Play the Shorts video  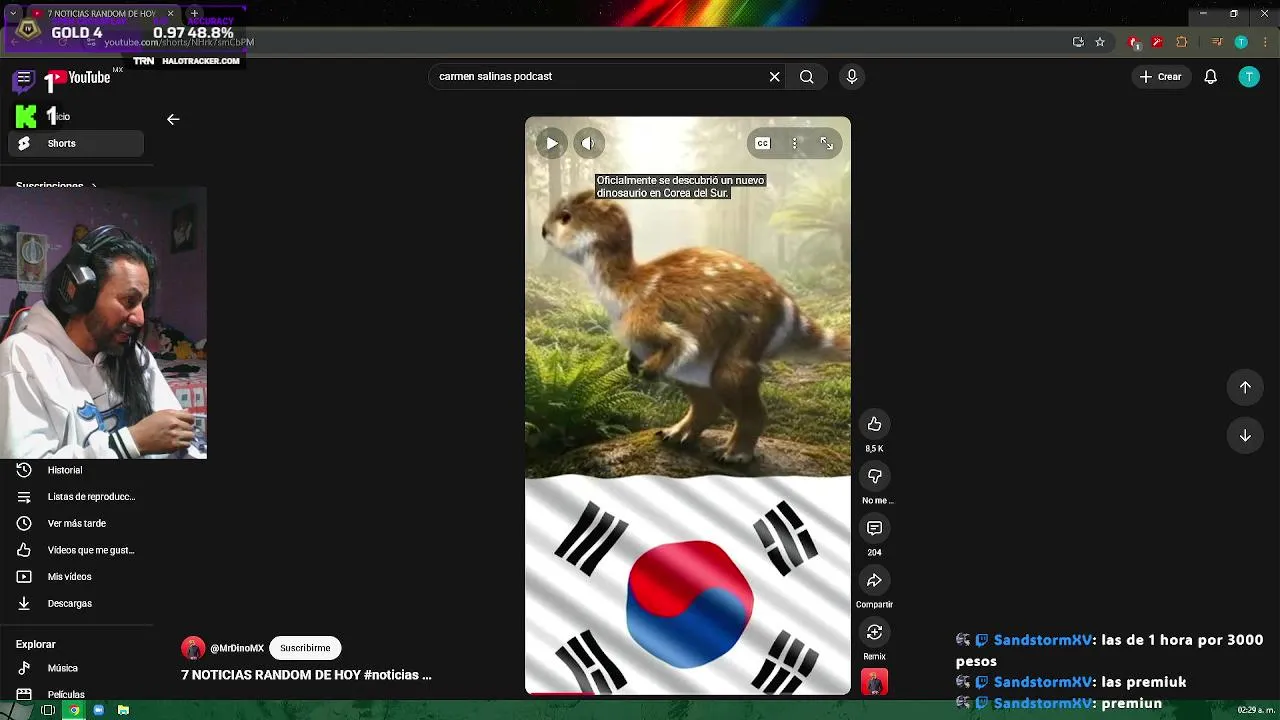point(551,143)
